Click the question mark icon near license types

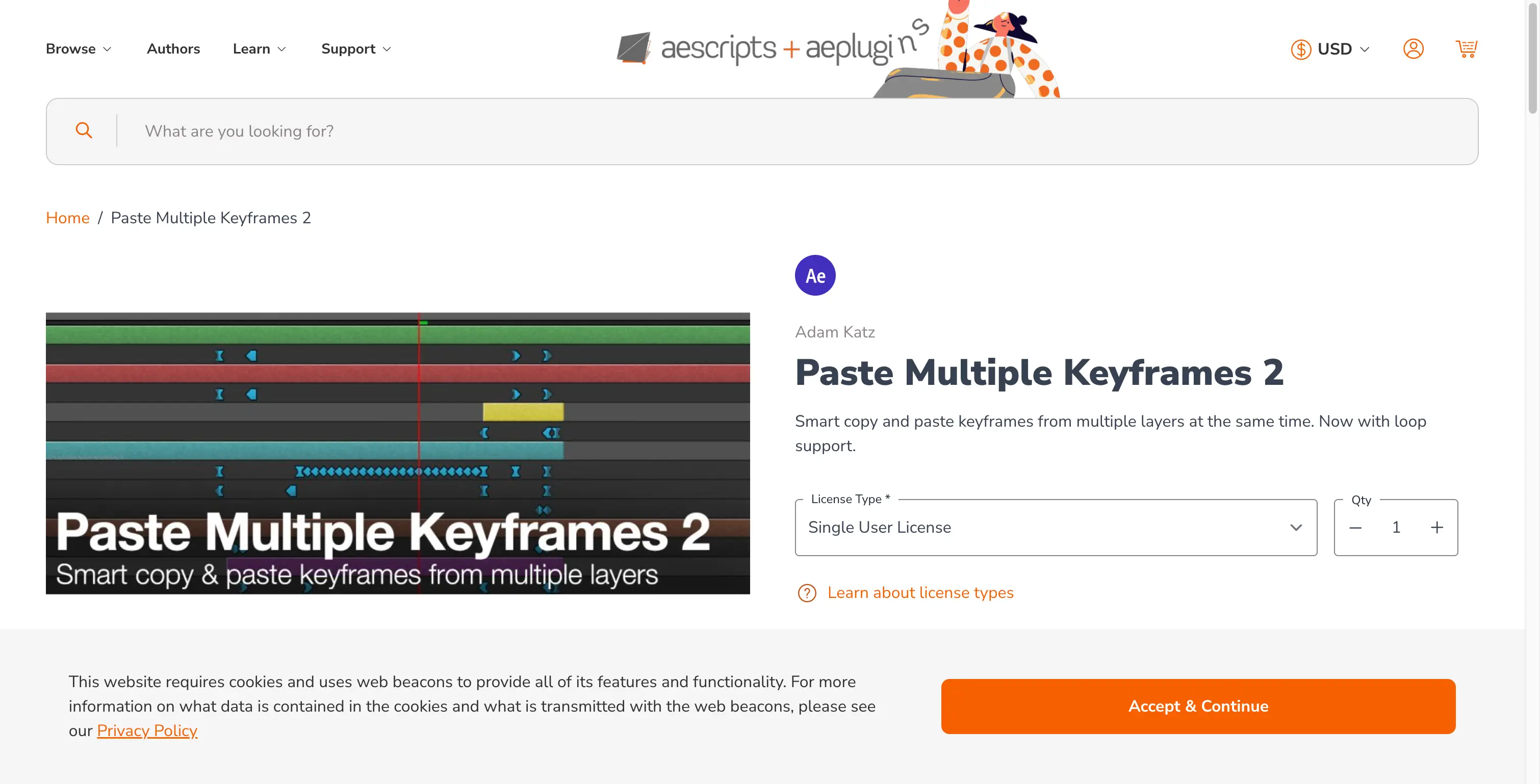tap(807, 593)
